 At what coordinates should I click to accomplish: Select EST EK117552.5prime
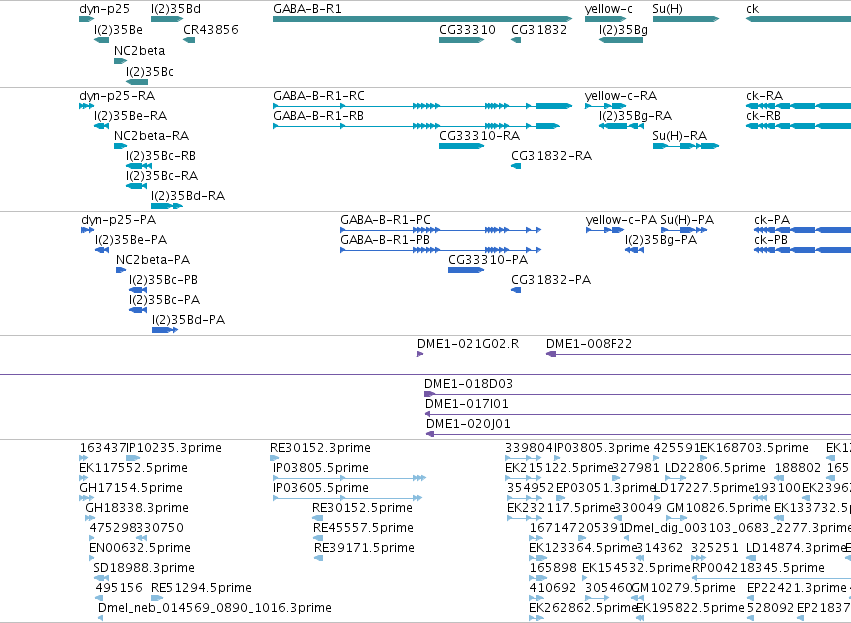84,478
